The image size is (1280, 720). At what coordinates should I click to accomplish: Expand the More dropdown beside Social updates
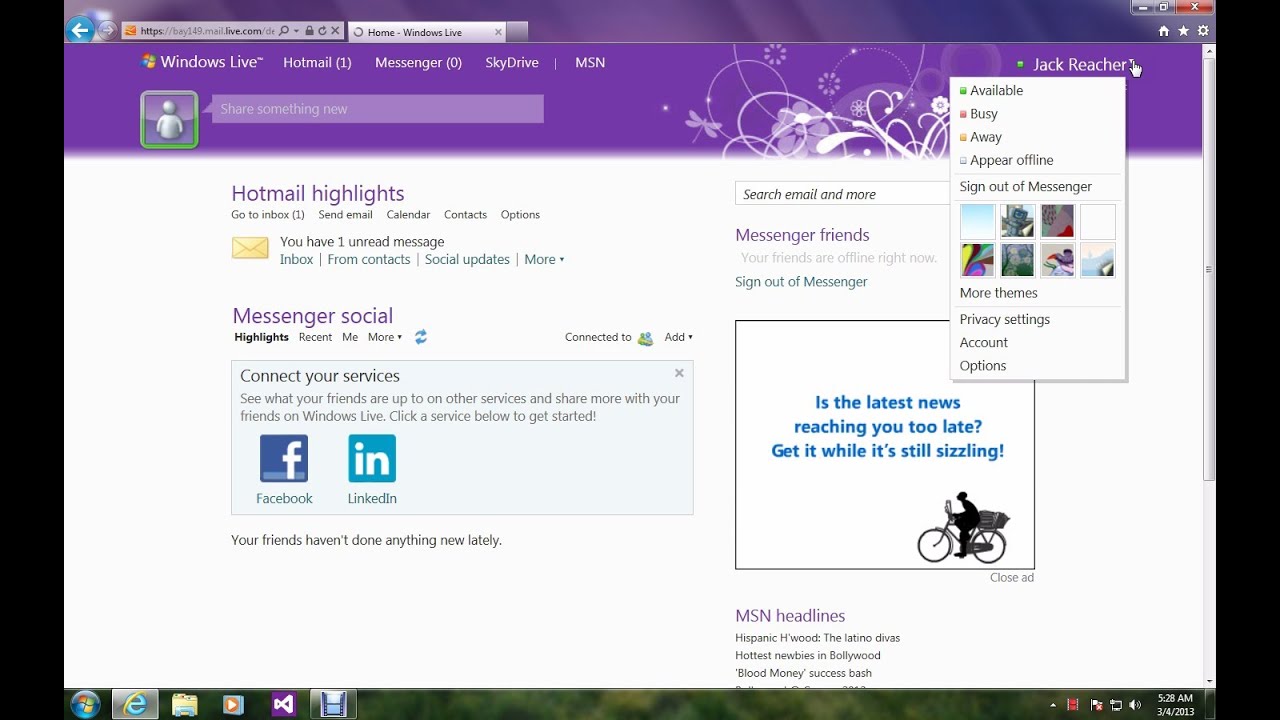544,259
